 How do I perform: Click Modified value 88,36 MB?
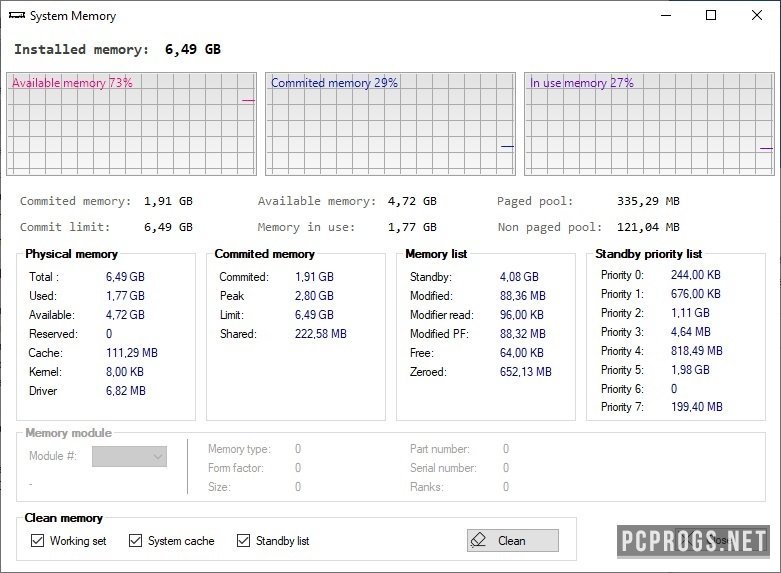pyautogui.click(x=522, y=296)
